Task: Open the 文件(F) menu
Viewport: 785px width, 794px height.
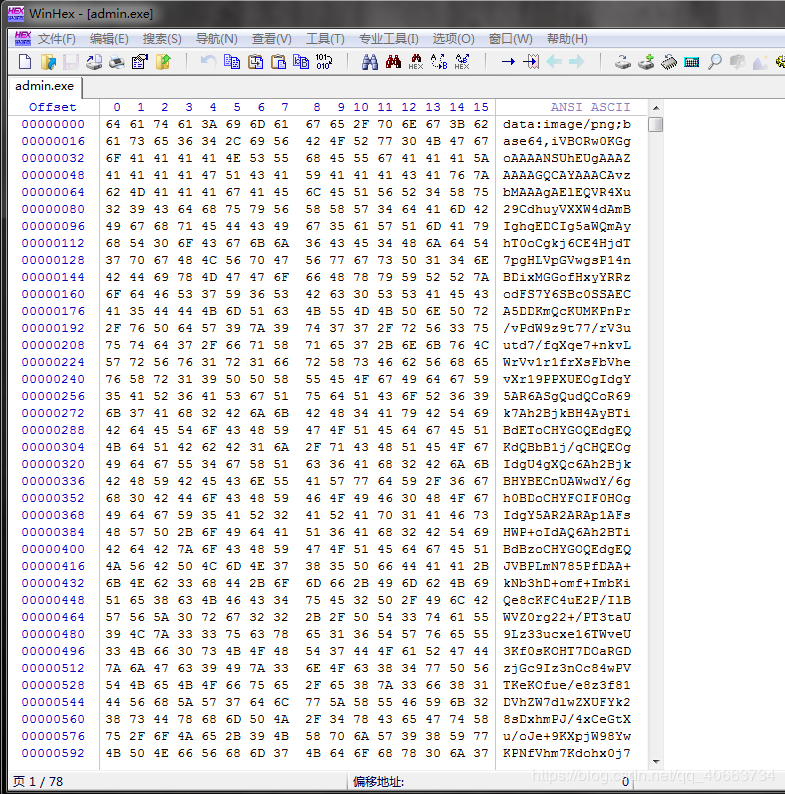Action: point(56,39)
